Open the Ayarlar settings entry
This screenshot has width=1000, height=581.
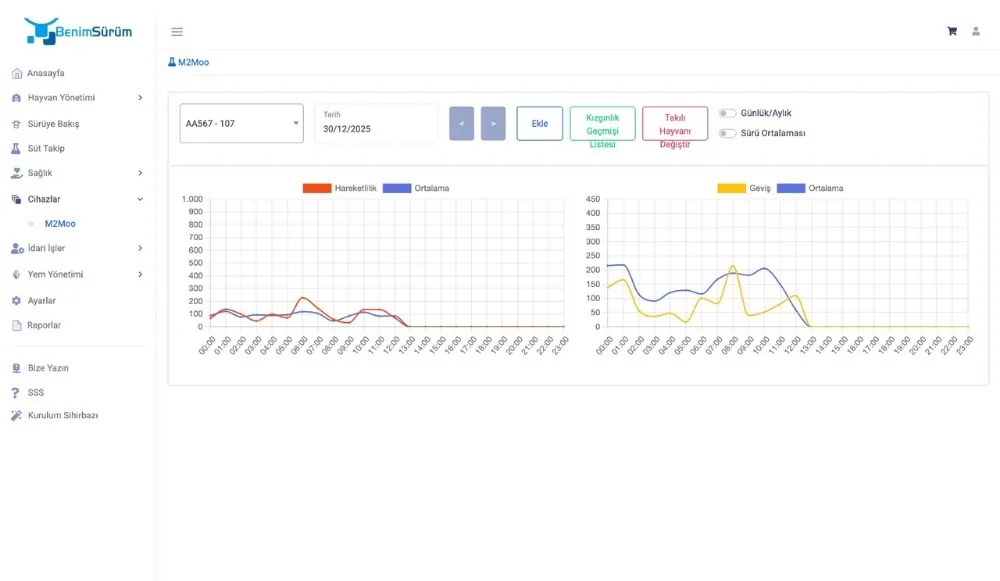point(15,299)
